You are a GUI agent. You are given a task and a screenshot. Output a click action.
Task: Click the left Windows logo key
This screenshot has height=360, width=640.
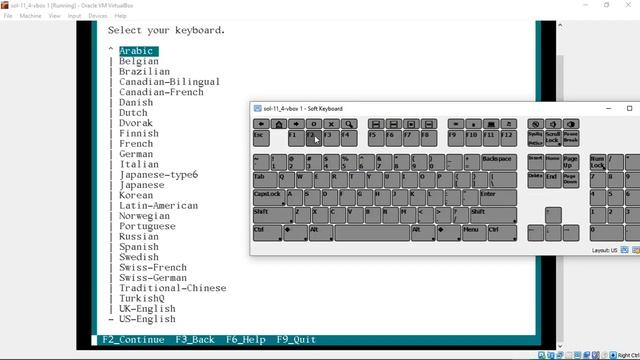coord(295,233)
